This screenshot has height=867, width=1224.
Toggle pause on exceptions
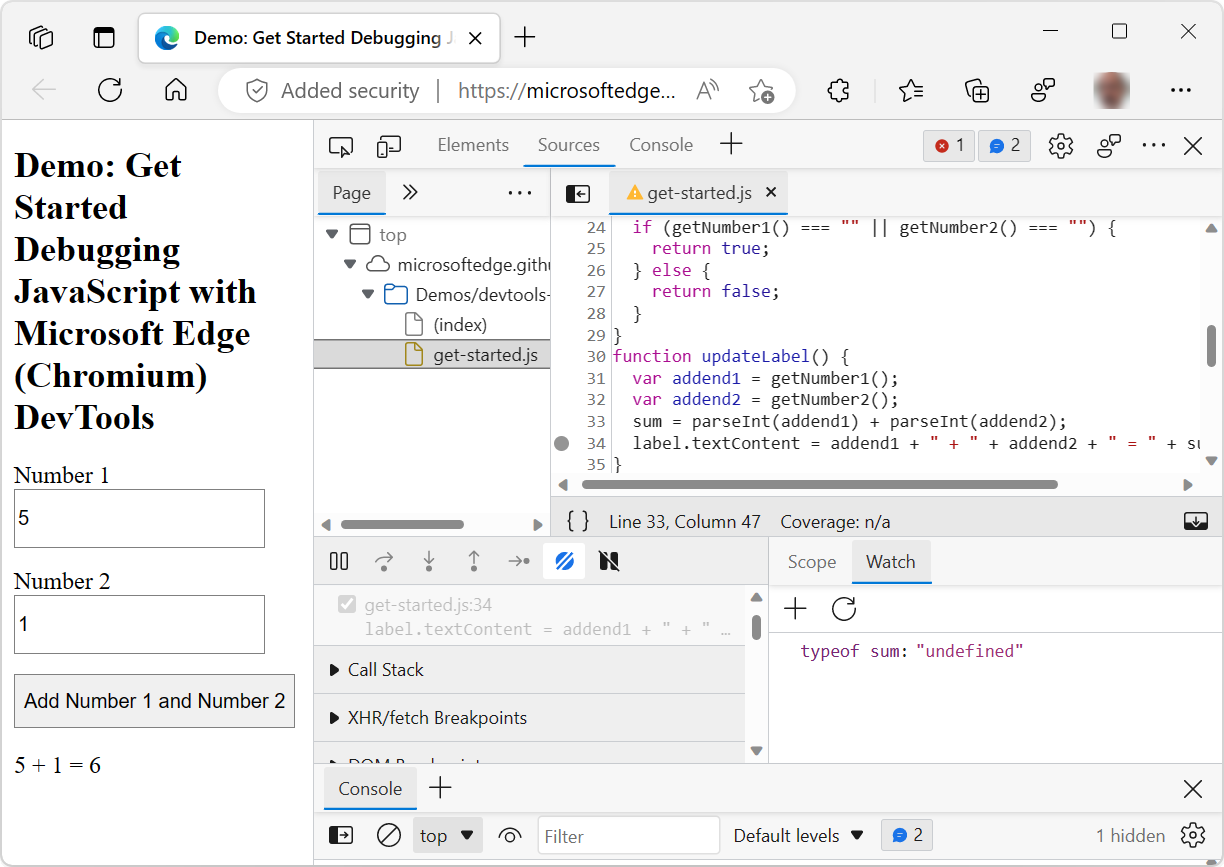609,561
